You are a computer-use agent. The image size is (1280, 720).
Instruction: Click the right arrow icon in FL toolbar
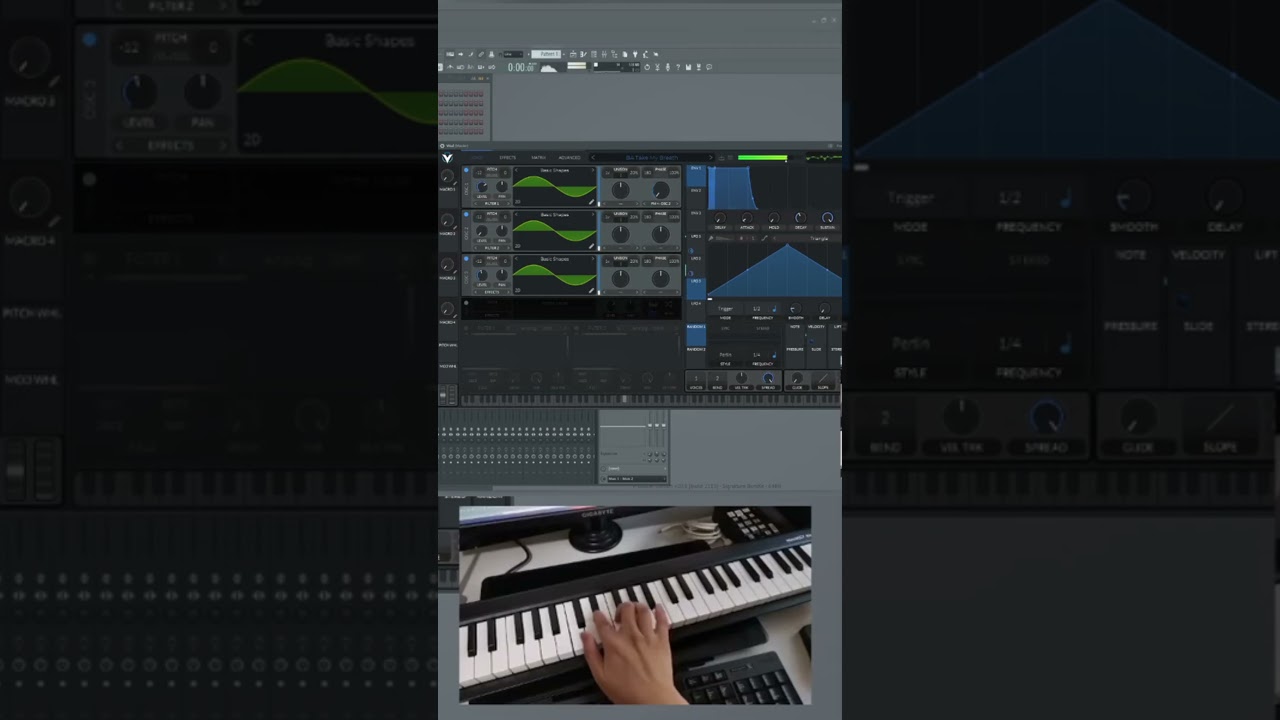pyautogui.click(x=460, y=54)
